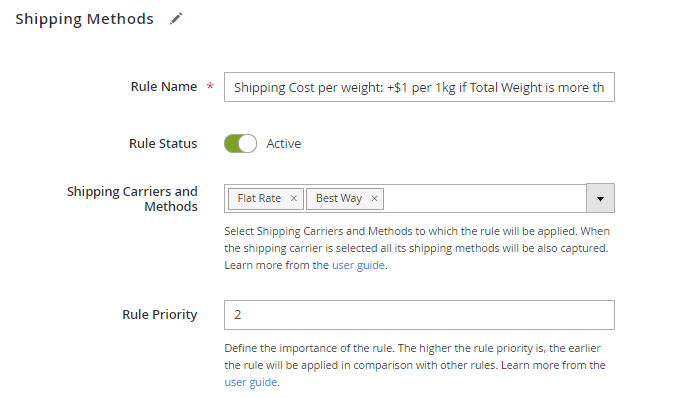Toggle the Rule Status switch
Screen dimensions: 678x398
[x=240, y=144]
